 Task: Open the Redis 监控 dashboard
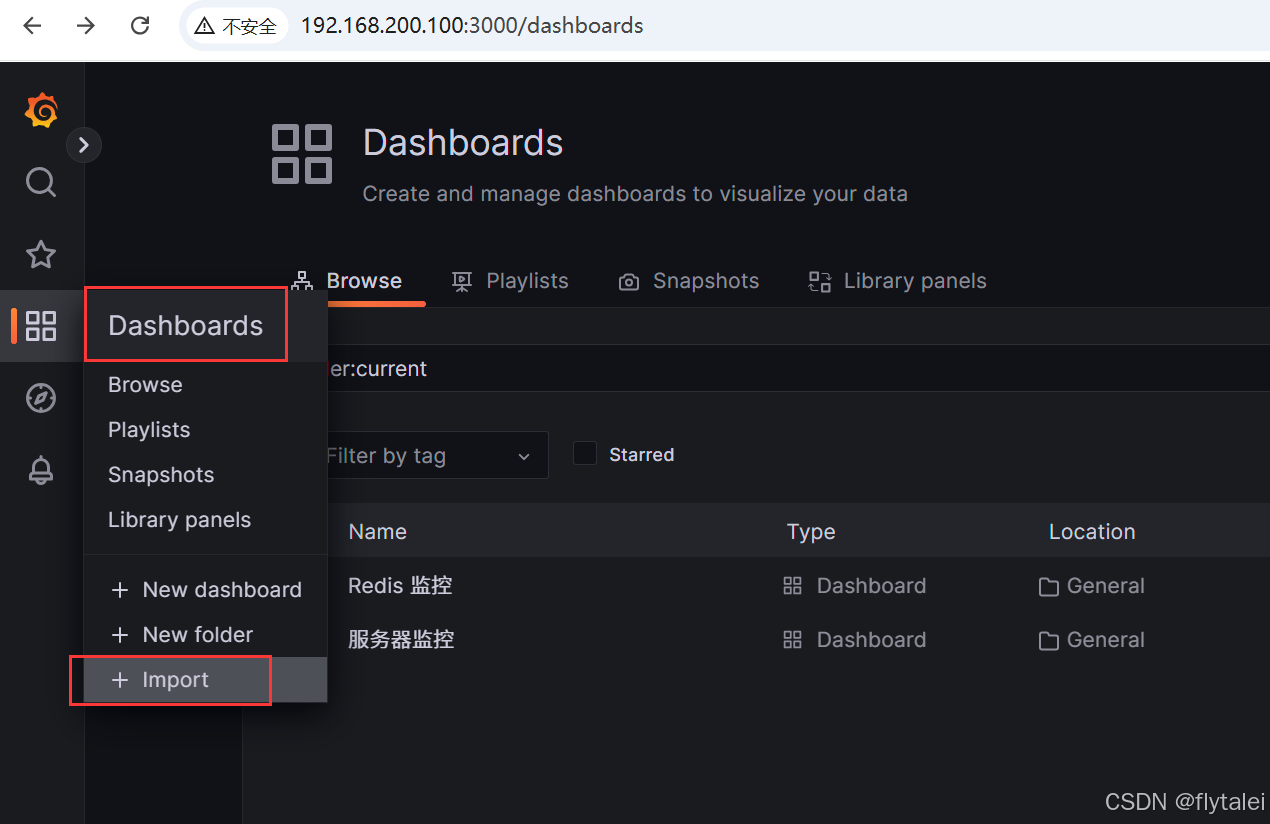(400, 585)
